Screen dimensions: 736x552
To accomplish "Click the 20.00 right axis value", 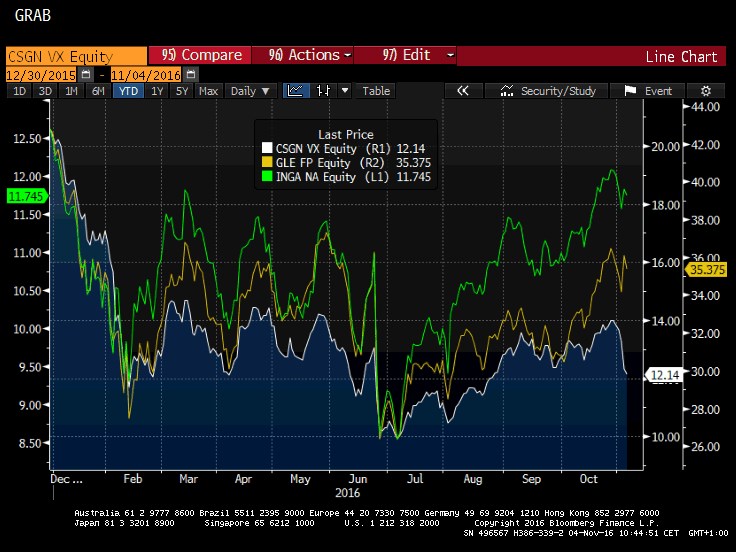I will (x=666, y=146).
